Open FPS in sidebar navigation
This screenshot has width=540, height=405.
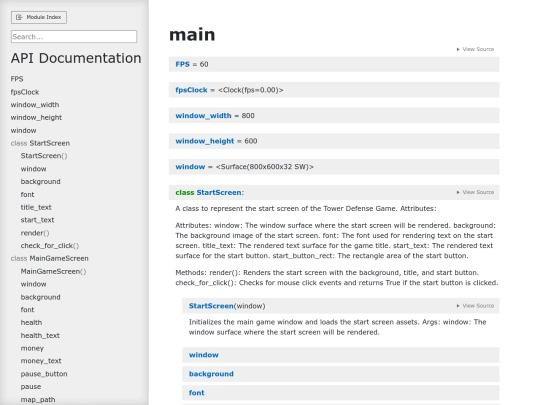17,79
